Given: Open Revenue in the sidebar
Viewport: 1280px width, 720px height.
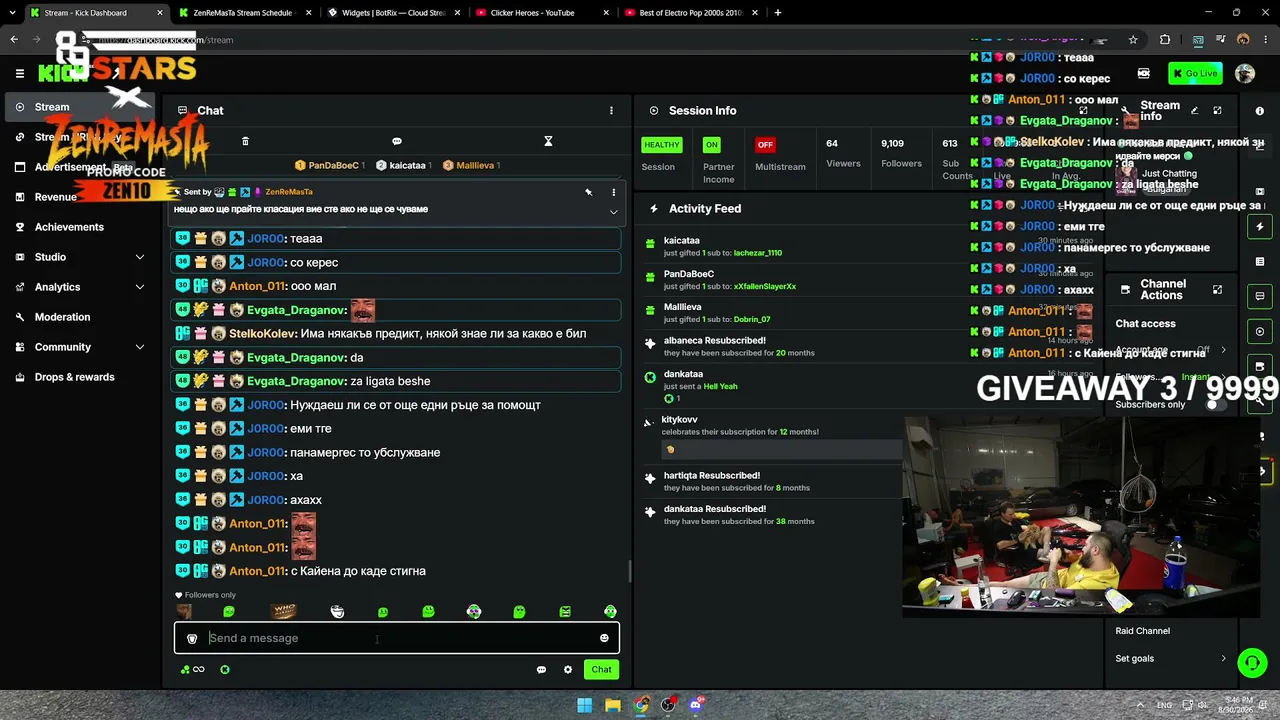Looking at the screenshot, I should point(56,197).
